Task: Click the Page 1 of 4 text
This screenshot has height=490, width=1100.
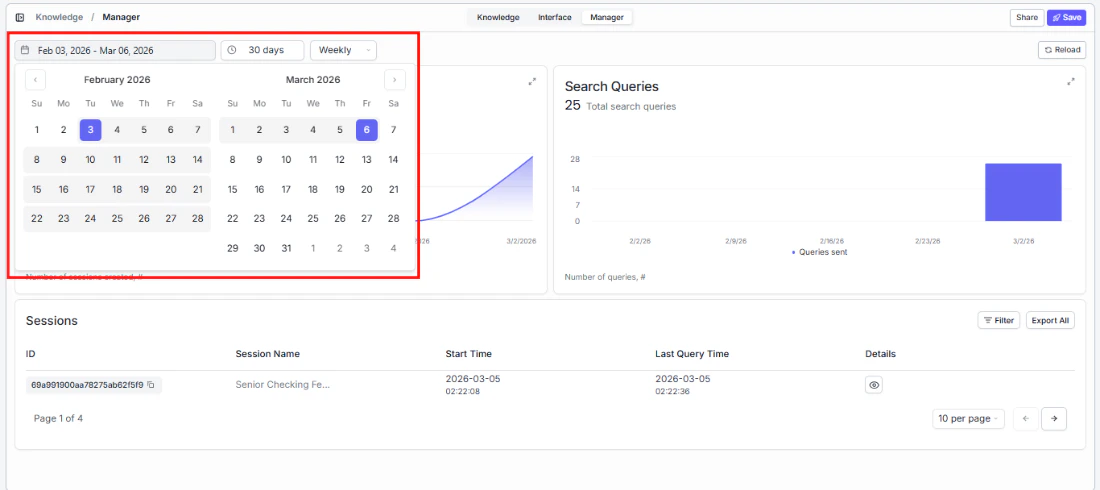Action: click(x=58, y=418)
